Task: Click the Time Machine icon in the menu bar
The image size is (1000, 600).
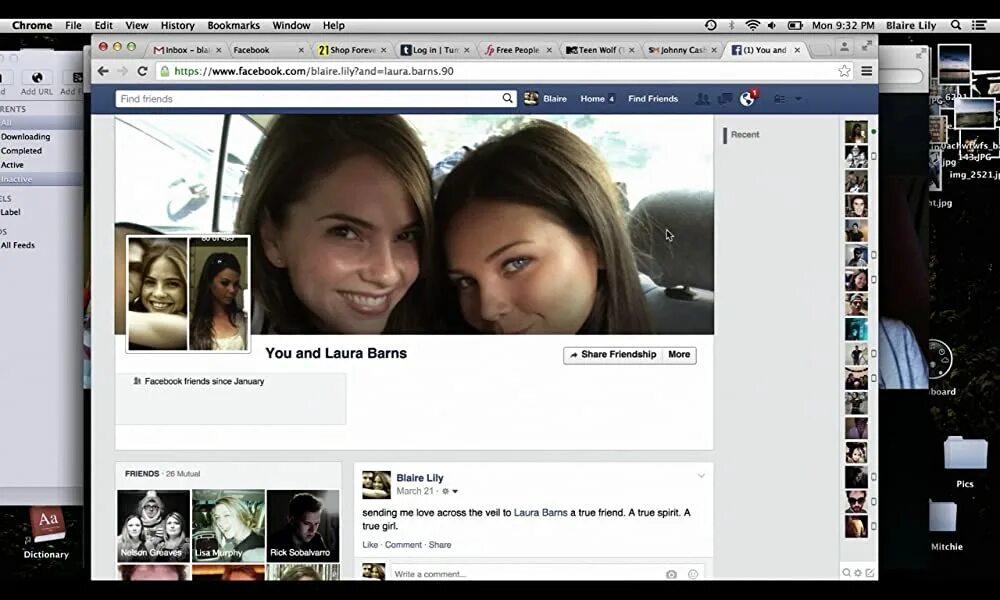Action: pos(710,26)
